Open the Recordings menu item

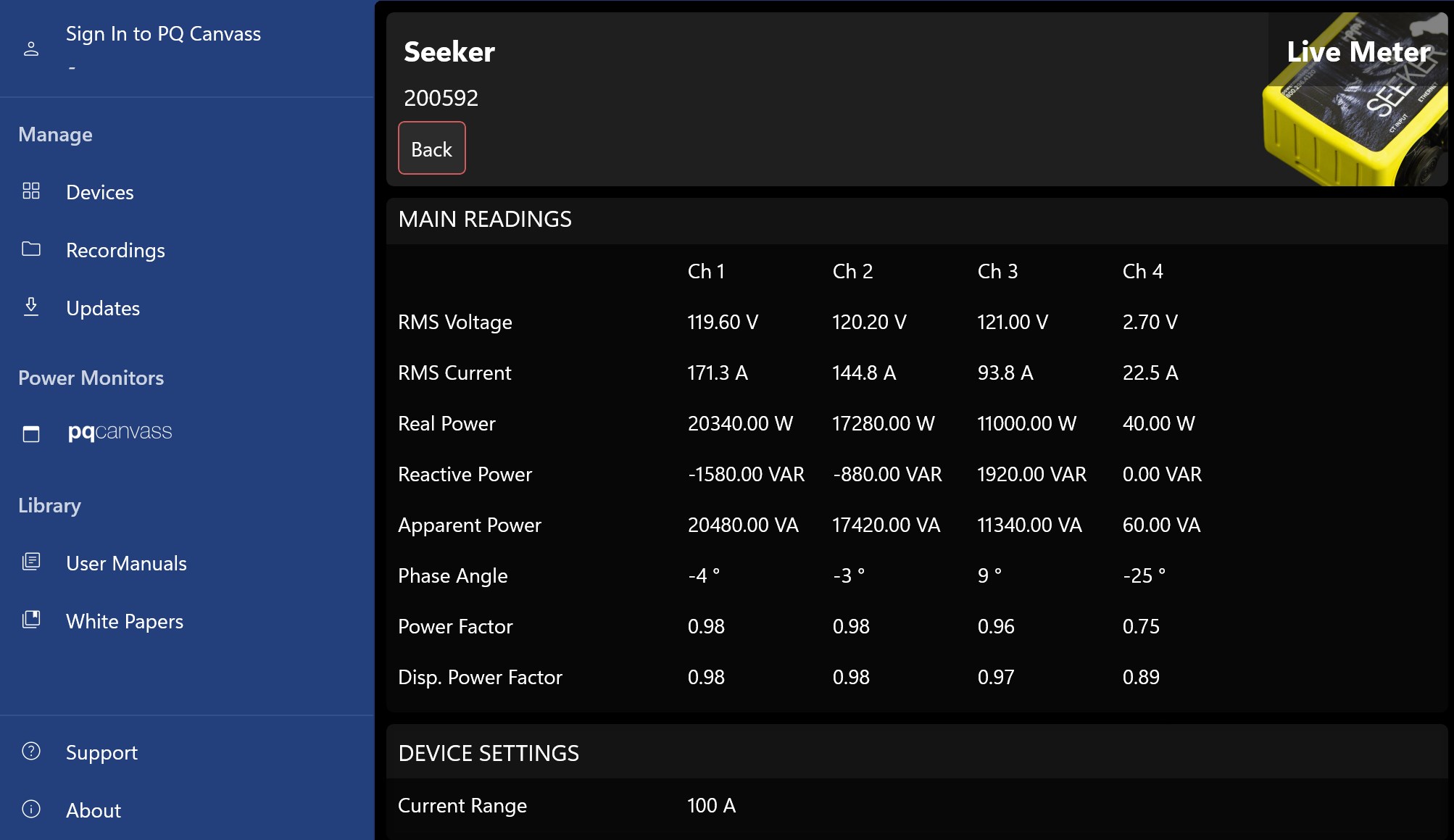pyautogui.click(x=115, y=251)
